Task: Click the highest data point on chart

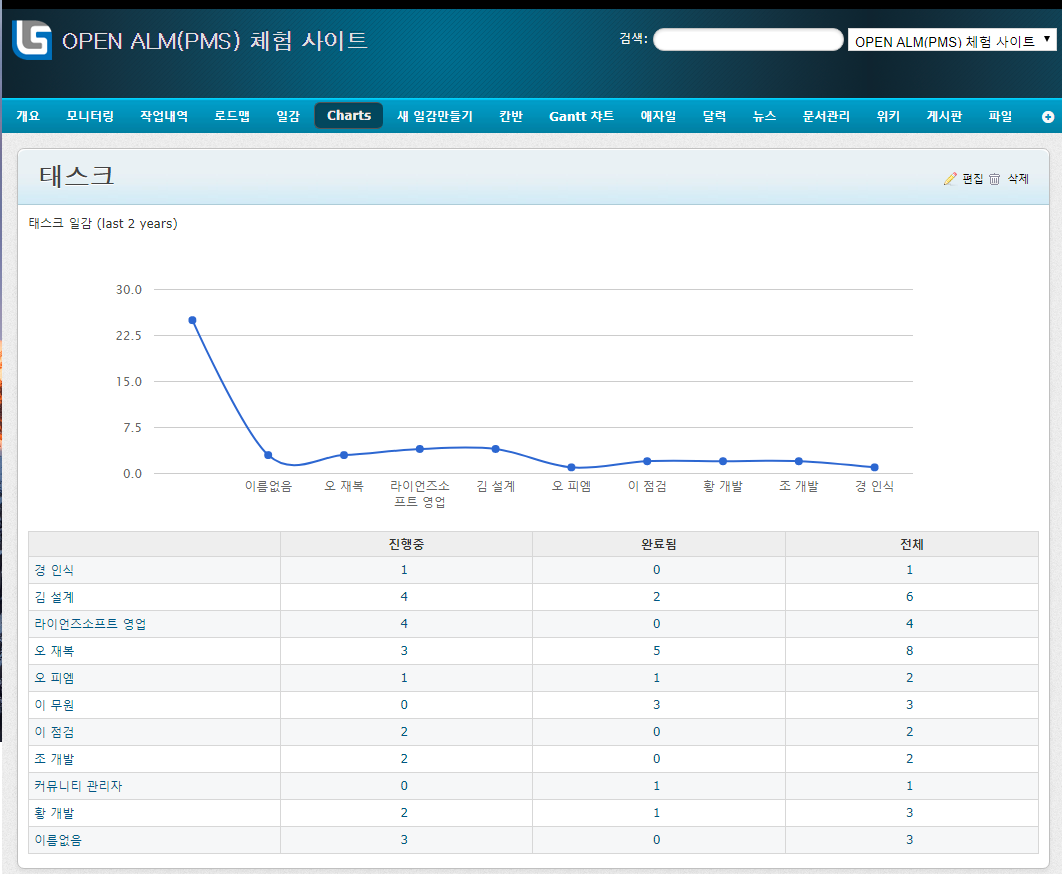Action: pos(192,320)
